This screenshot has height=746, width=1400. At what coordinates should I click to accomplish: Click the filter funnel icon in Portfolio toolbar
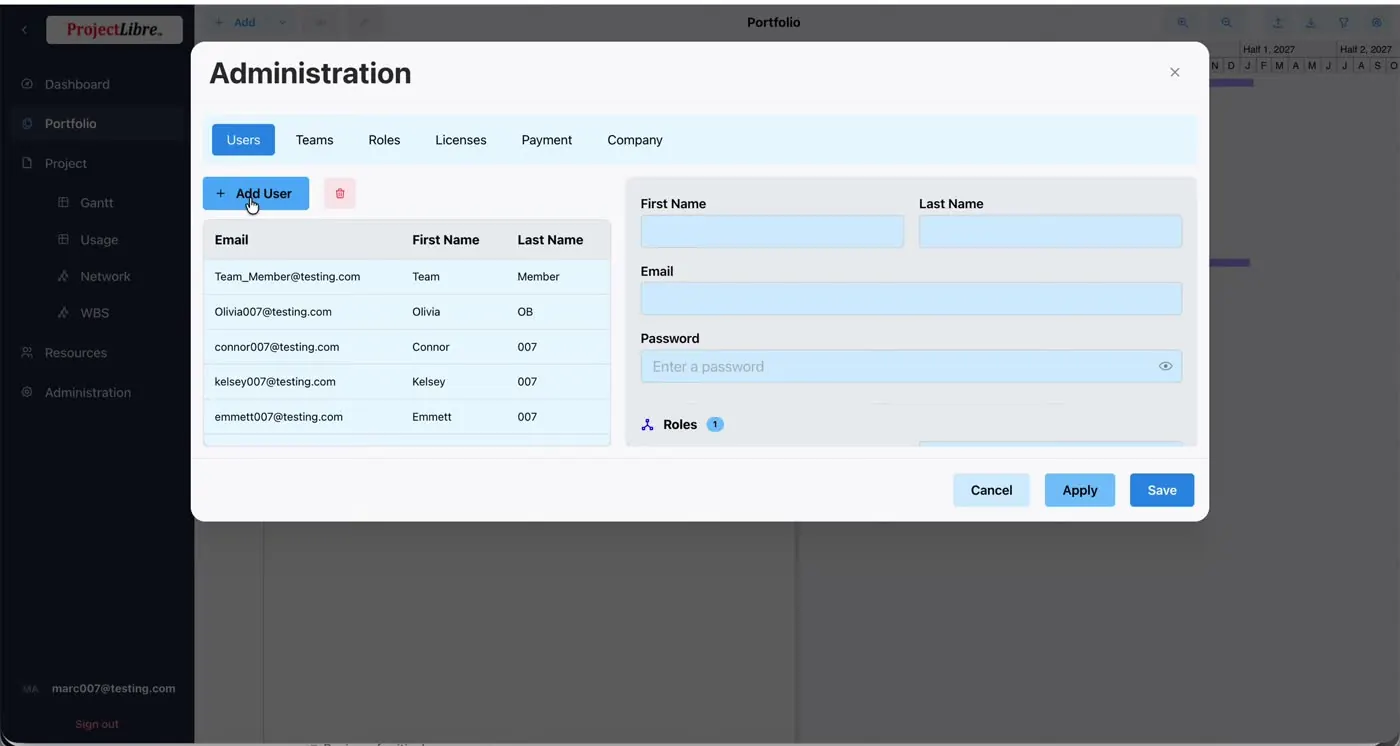tap(1344, 23)
